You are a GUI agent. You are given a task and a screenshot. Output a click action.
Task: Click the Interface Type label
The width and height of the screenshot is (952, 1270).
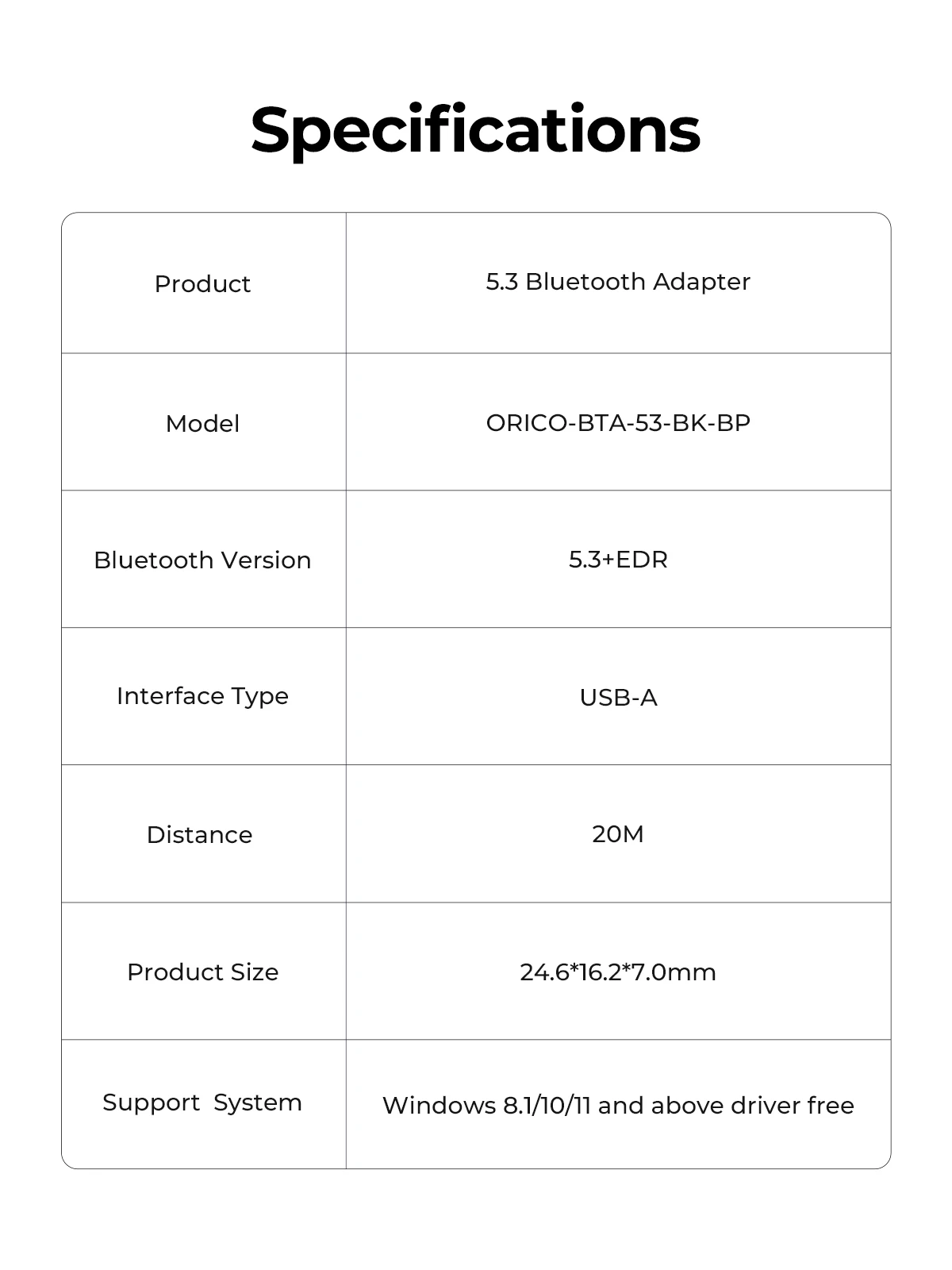click(202, 696)
